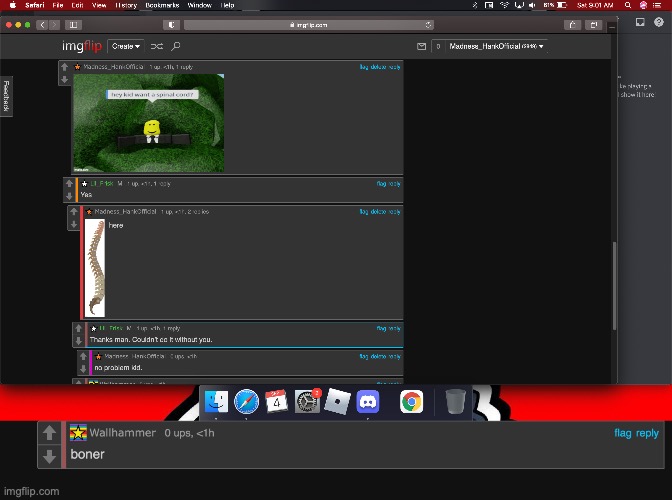This screenshot has height=500, width=672.
Task: Open the History menu in Safari
Action: tap(126, 5)
